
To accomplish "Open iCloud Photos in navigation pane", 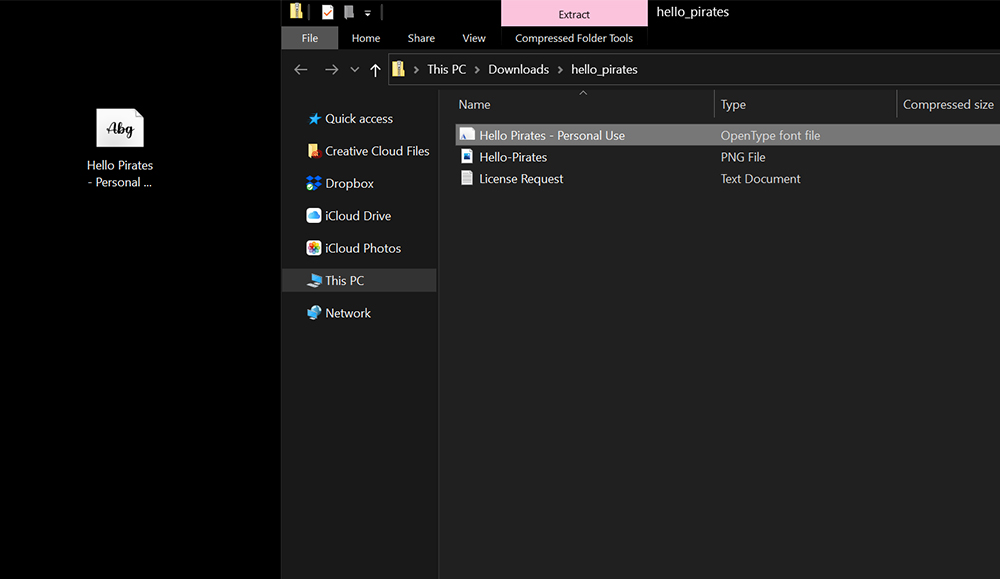I will click(362, 248).
